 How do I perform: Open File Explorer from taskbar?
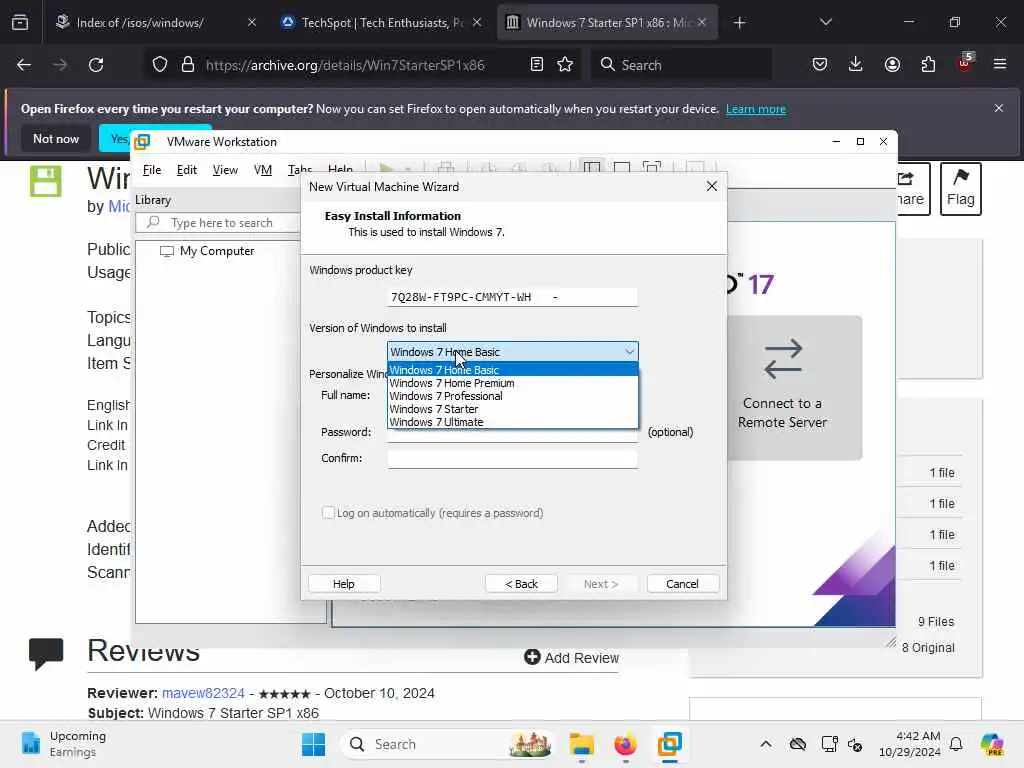(x=581, y=744)
